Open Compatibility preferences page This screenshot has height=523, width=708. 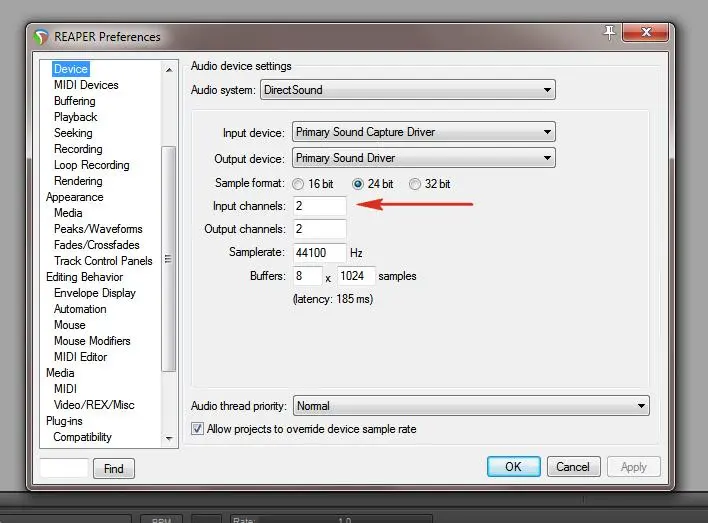tap(83, 437)
